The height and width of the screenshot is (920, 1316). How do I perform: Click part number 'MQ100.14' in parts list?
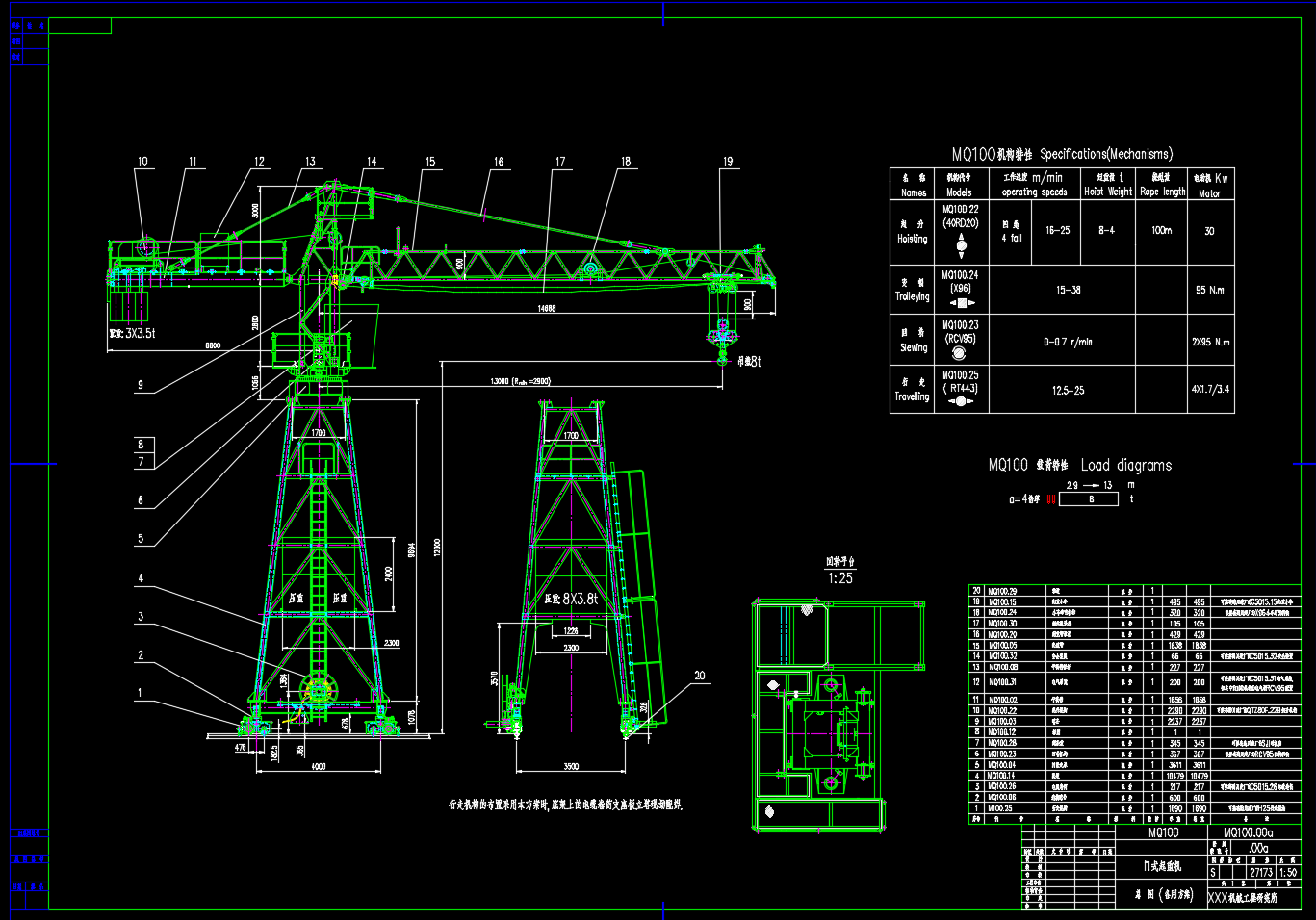[x=1002, y=776]
